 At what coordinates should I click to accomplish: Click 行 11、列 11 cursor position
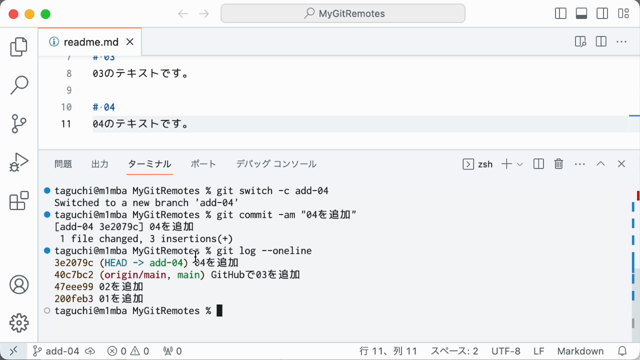[x=388, y=351]
